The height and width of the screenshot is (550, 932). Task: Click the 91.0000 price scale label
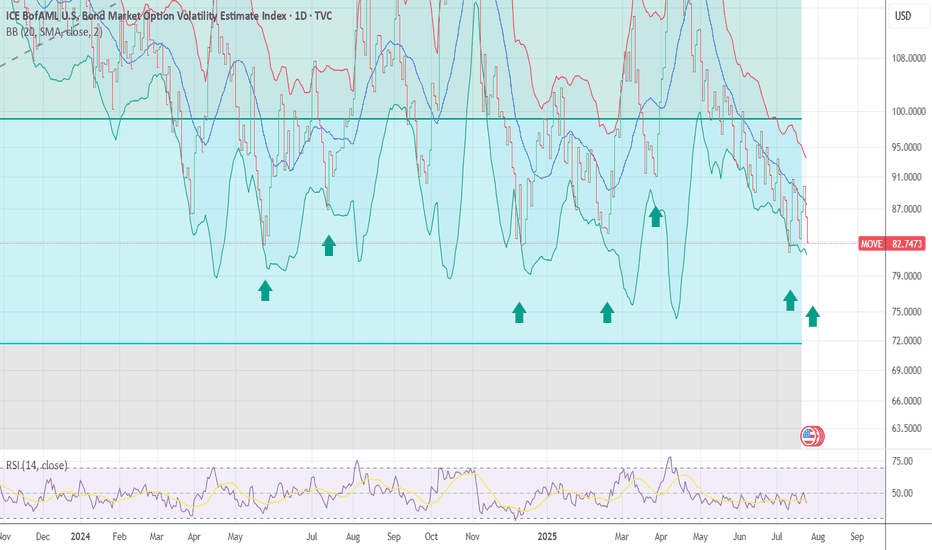tap(908, 177)
